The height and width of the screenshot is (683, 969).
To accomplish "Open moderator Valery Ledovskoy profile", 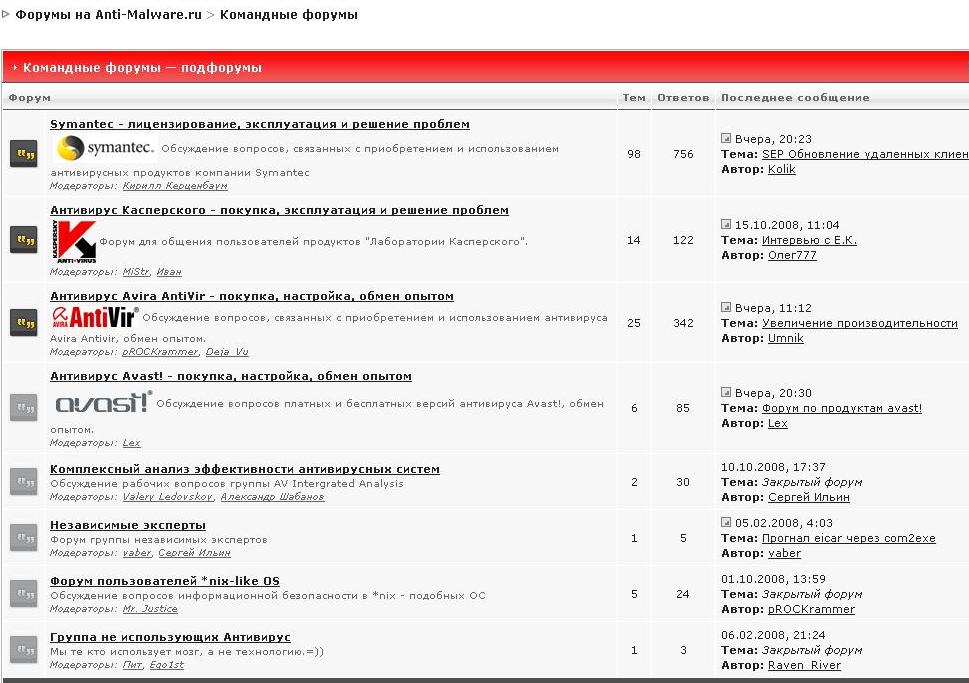I will coord(167,497).
